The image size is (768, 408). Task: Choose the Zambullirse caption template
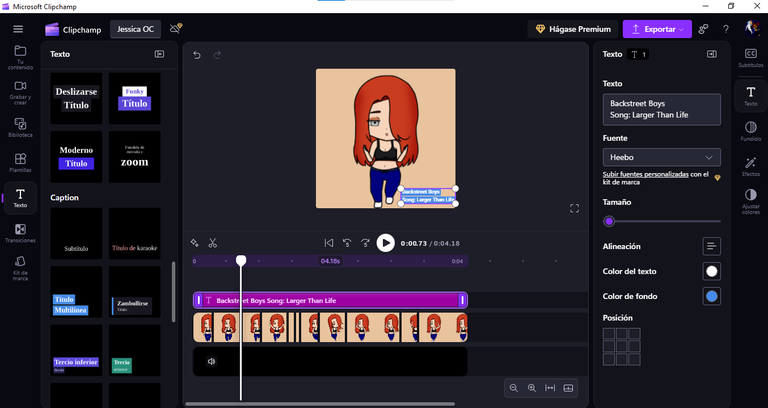(135, 292)
